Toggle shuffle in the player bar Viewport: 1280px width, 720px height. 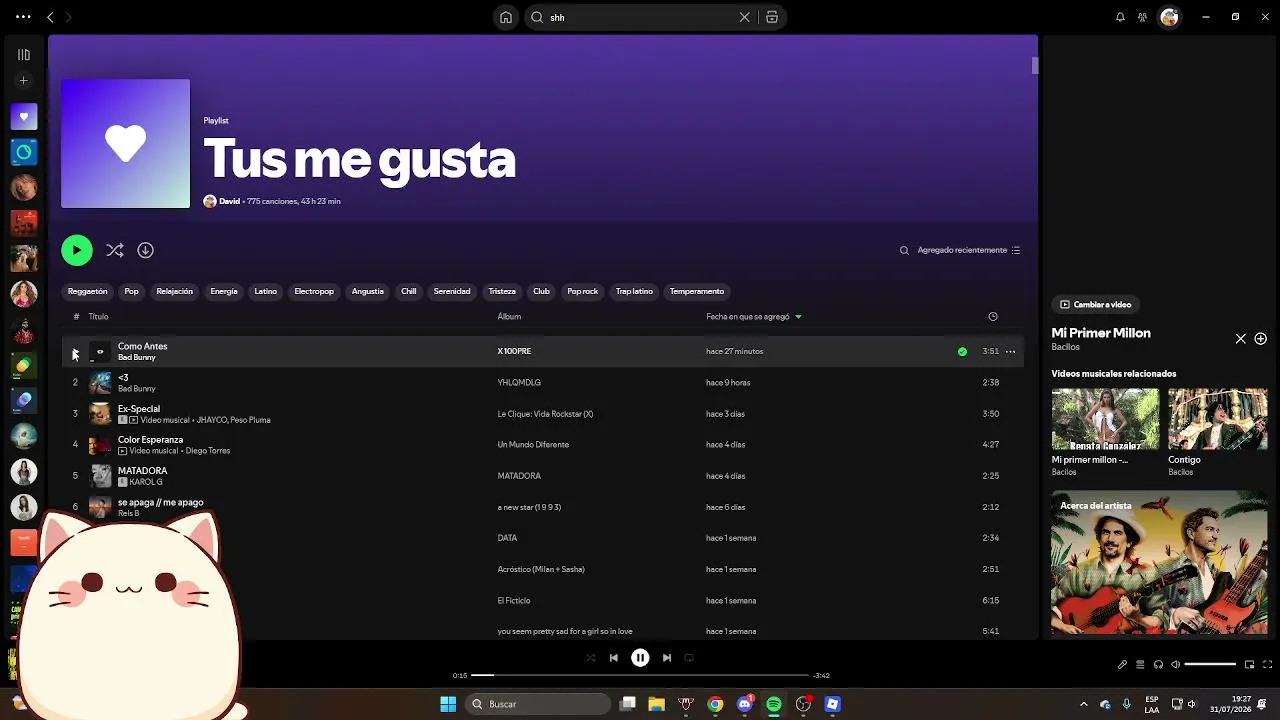click(x=590, y=658)
